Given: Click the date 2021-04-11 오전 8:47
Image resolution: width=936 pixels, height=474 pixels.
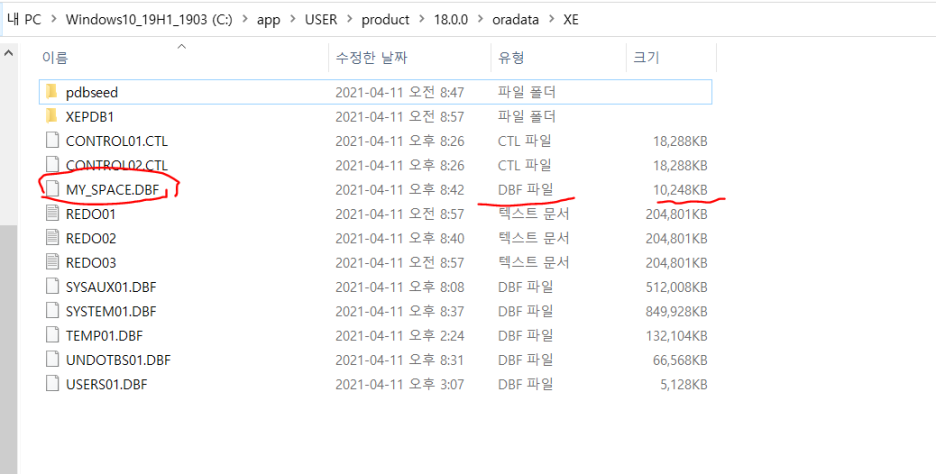Looking at the screenshot, I should [399, 93].
